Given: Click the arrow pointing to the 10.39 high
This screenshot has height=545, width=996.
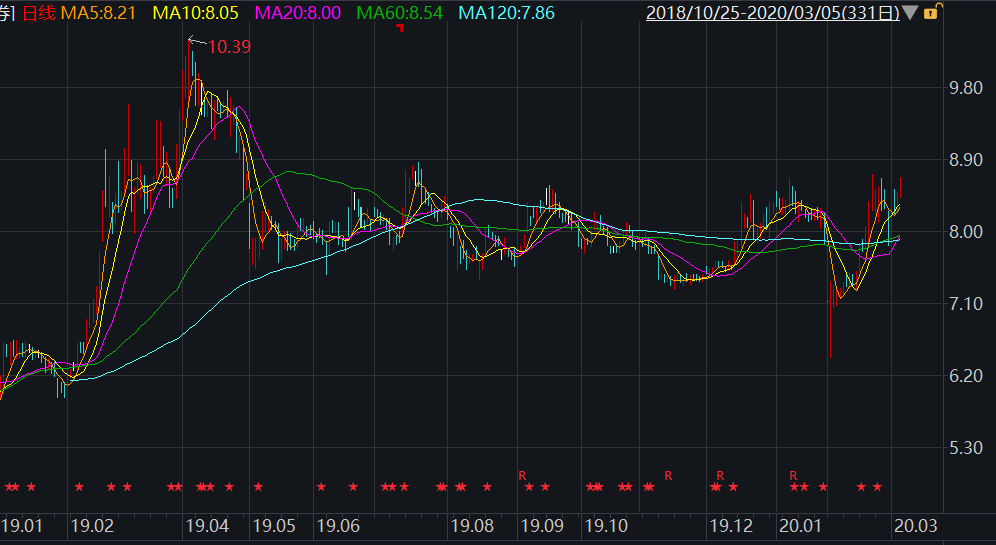Looking at the screenshot, I should (x=196, y=42).
